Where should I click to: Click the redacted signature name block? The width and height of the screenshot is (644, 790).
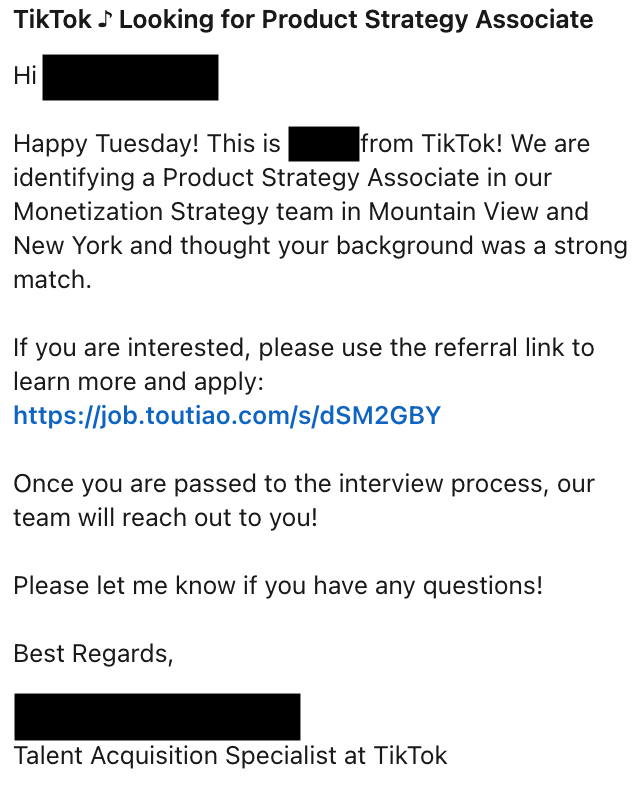click(157, 716)
